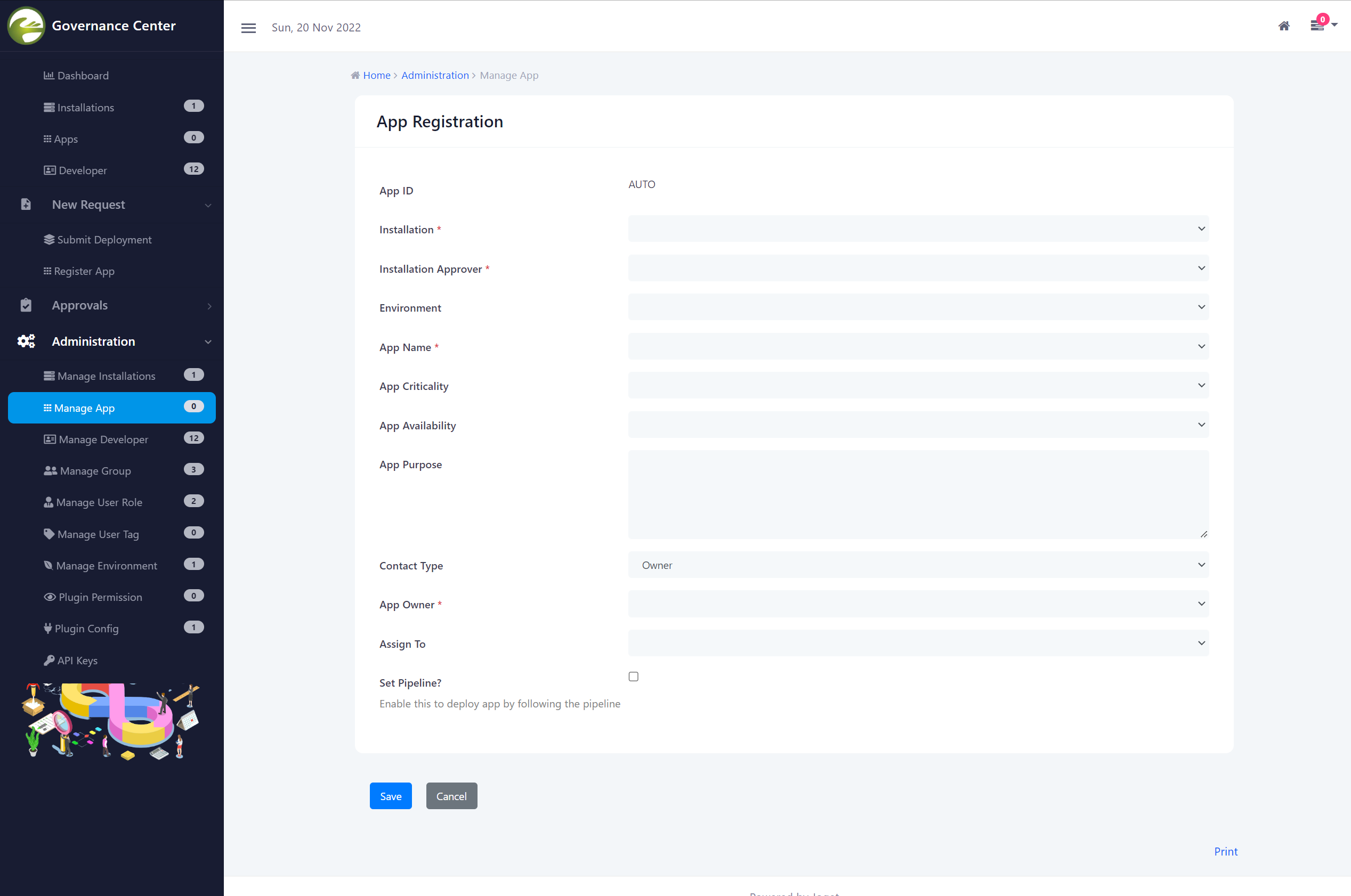Expand the App Criticality dropdown

[x=918, y=386]
